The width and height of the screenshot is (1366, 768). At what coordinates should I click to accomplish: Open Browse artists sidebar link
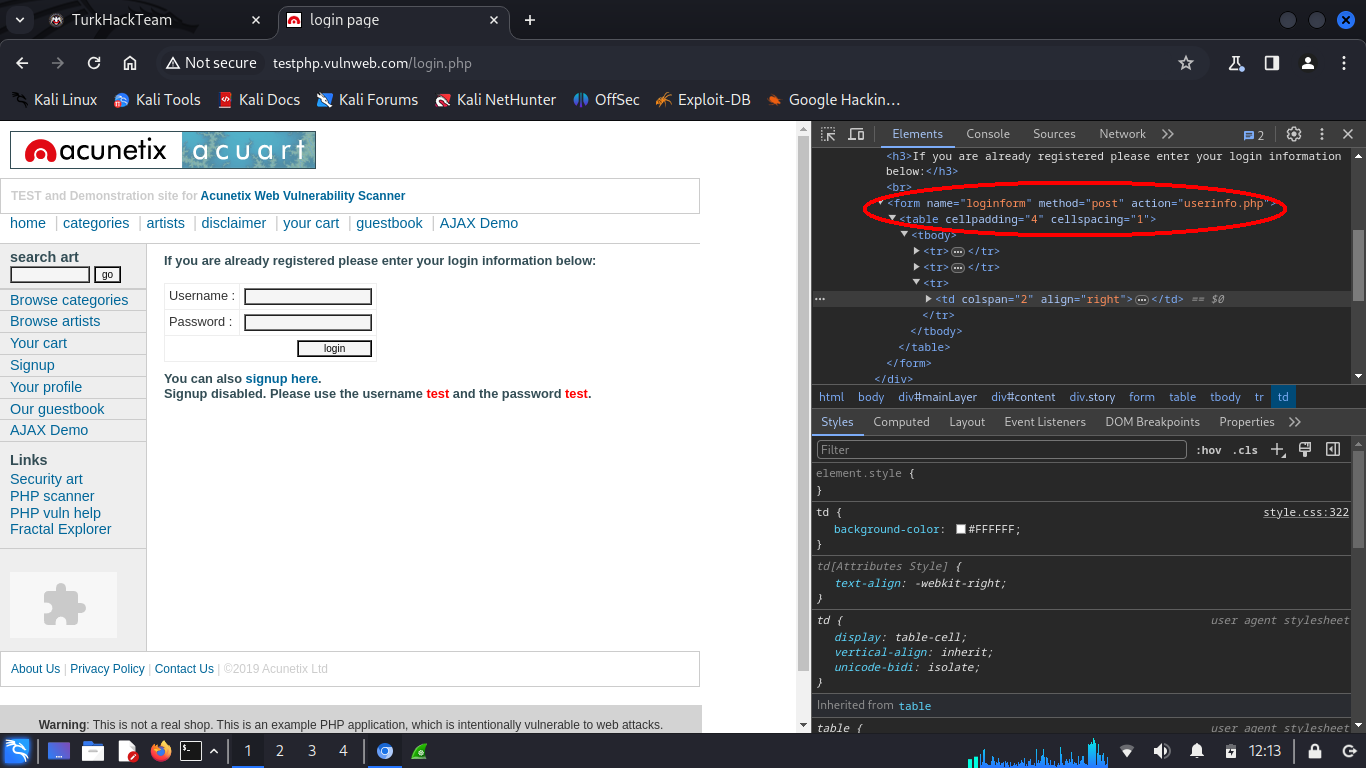click(x=55, y=321)
